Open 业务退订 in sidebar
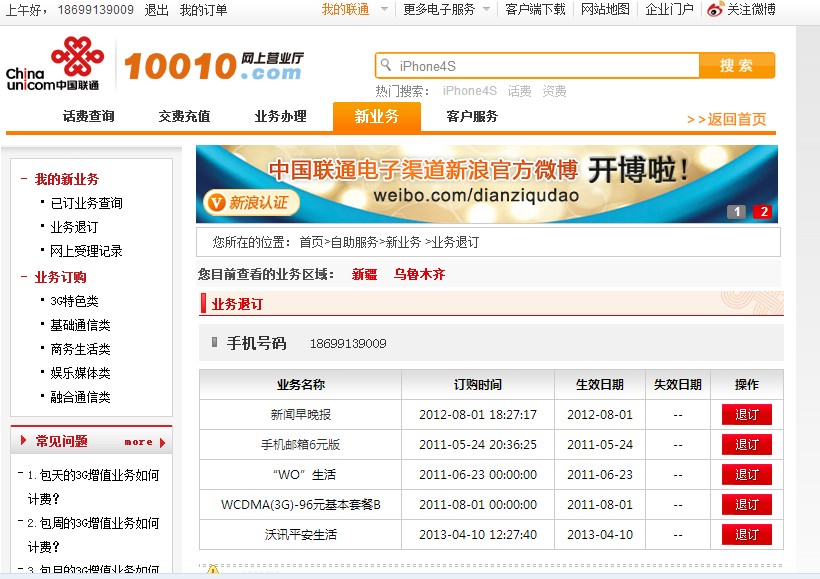 (74, 227)
